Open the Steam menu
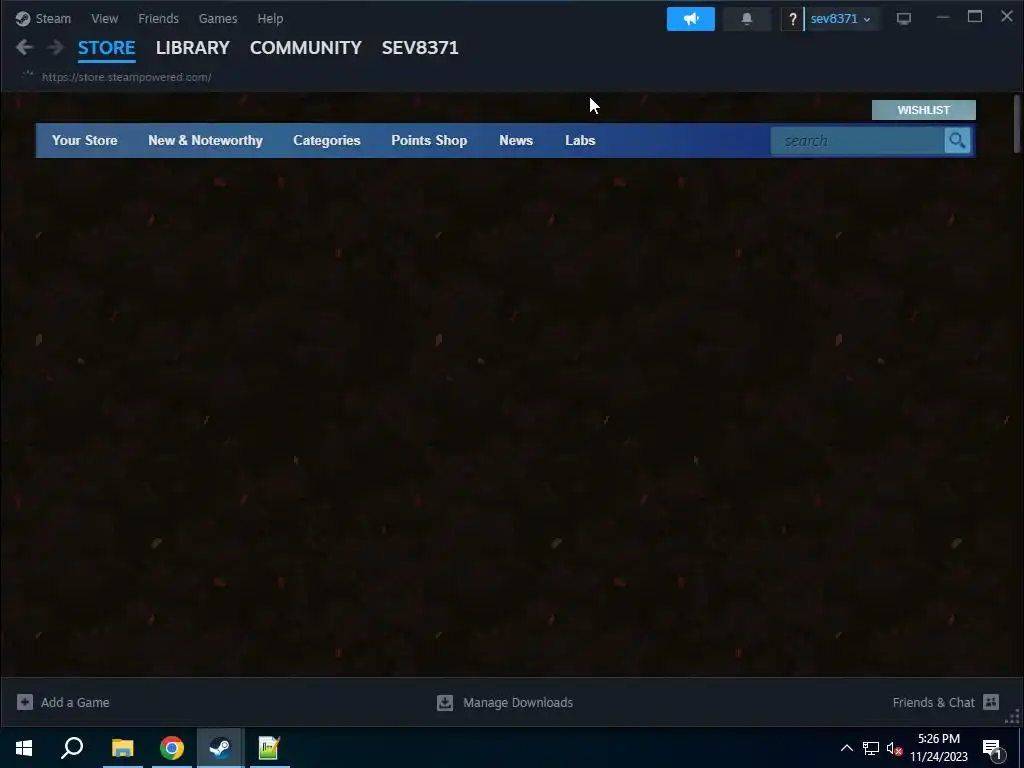This screenshot has width=1024, height=768. 53,18
